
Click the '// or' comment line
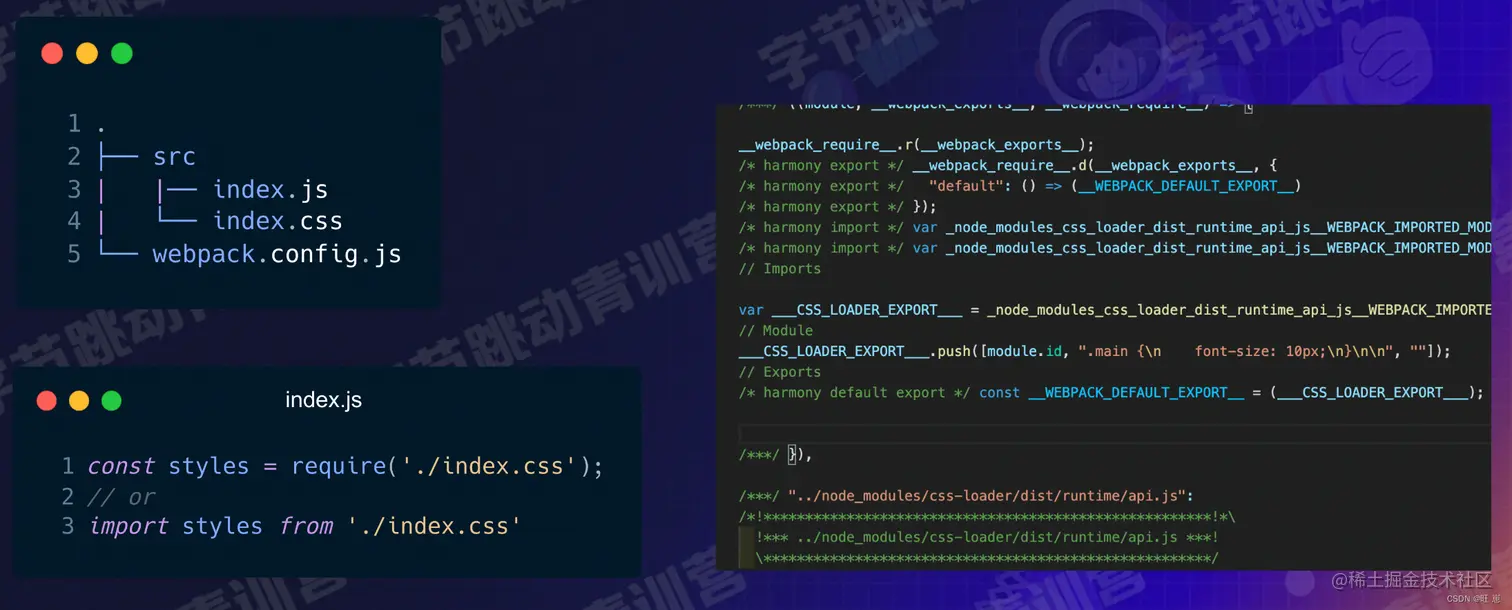[x=122, y=497]
